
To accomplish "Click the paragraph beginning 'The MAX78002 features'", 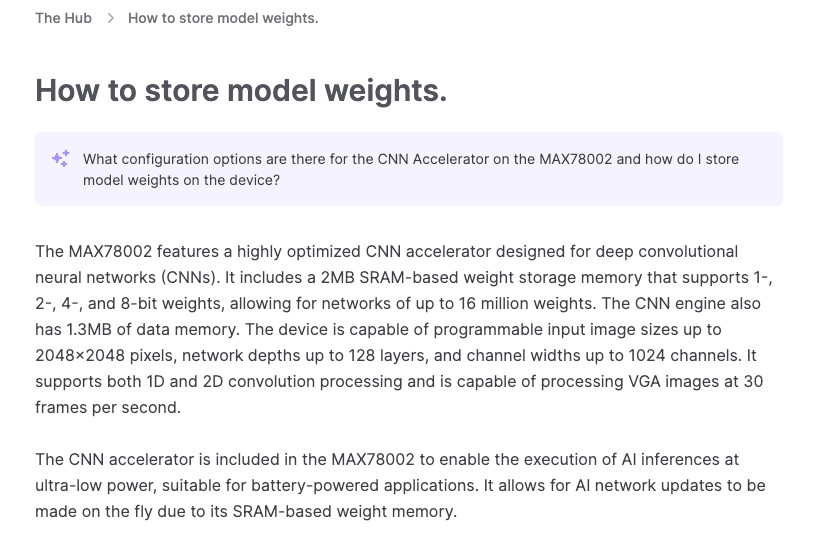I will click(x=404, y=329).
